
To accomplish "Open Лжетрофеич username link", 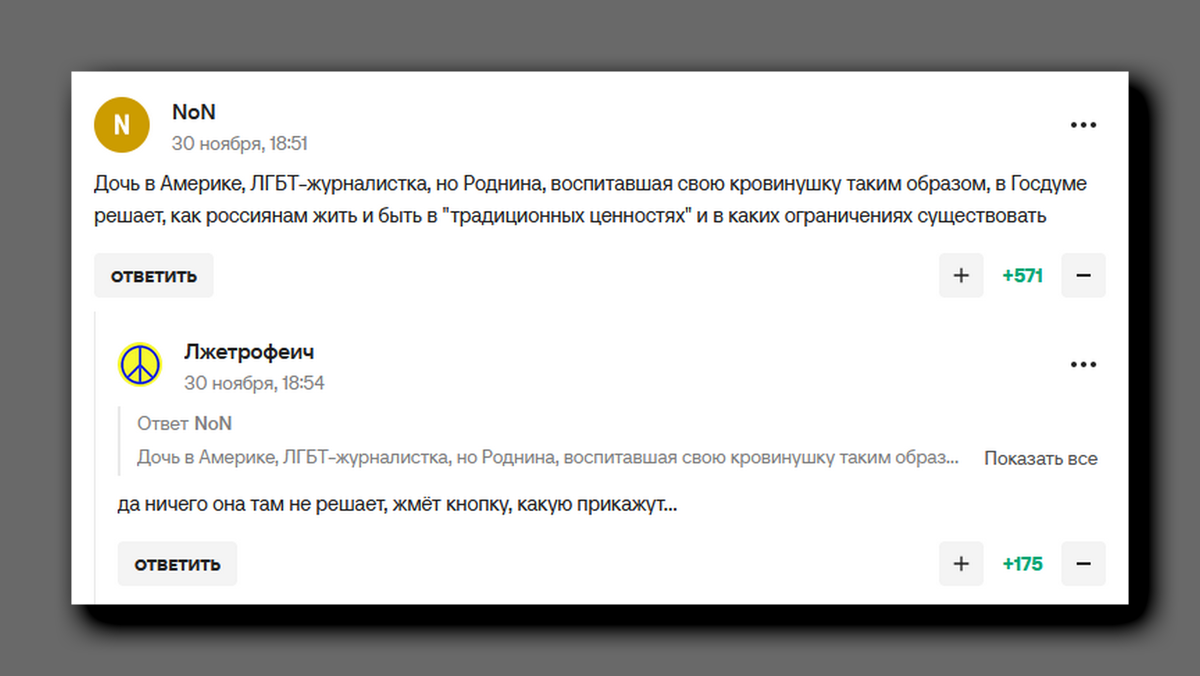I will pos(249,352).
